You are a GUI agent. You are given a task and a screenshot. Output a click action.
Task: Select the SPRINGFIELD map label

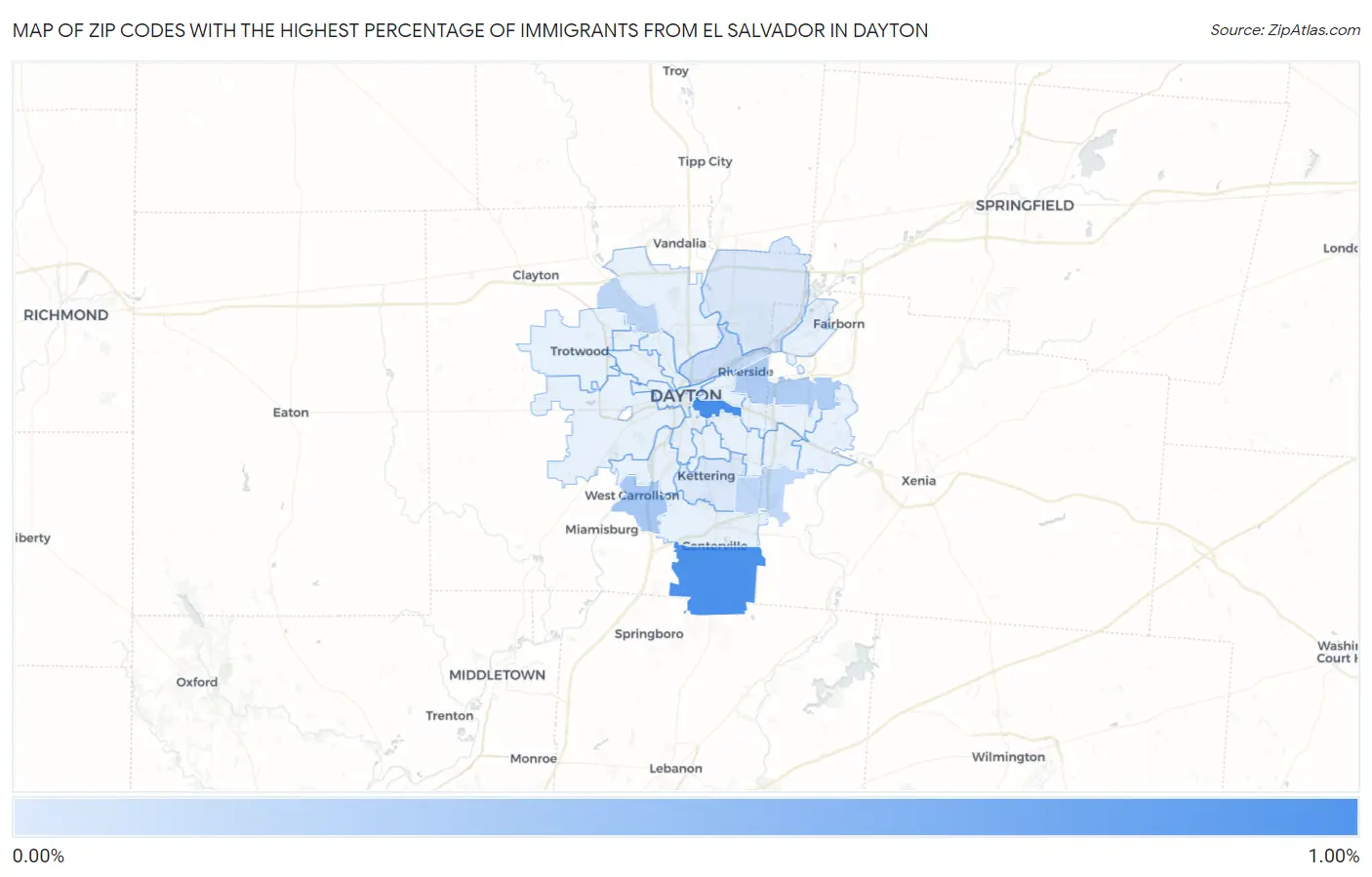(1025, 206)
